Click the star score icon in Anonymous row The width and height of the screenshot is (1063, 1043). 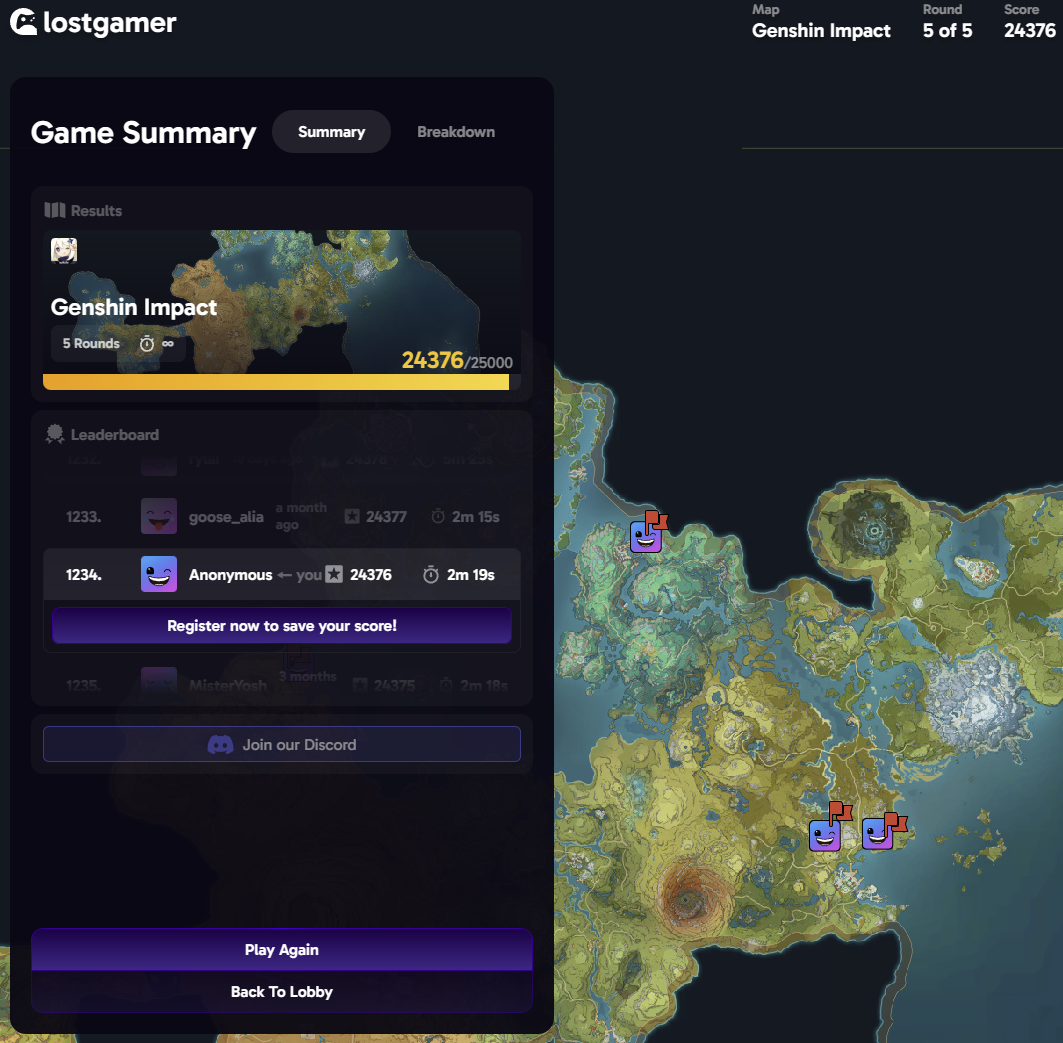334,574
